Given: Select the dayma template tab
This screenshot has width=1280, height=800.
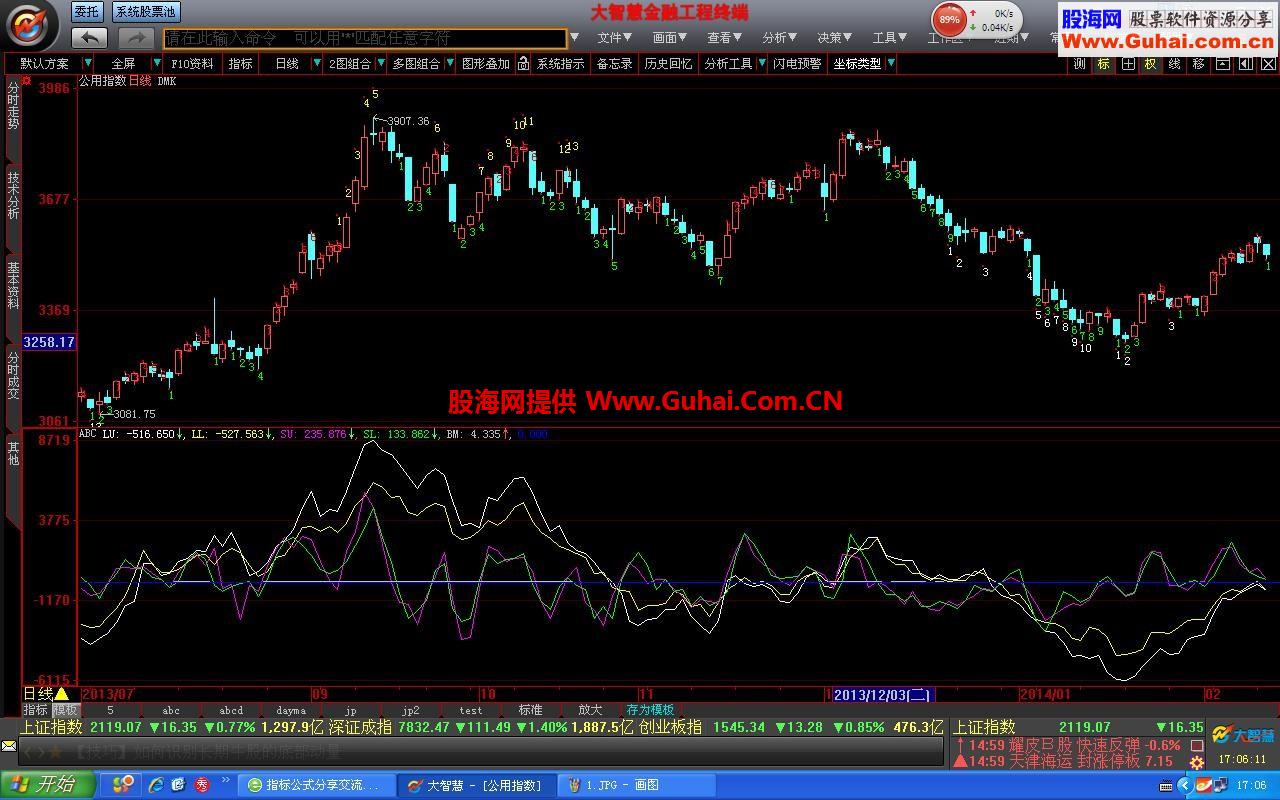Looking at the screenshot, I should click(290, 710).
